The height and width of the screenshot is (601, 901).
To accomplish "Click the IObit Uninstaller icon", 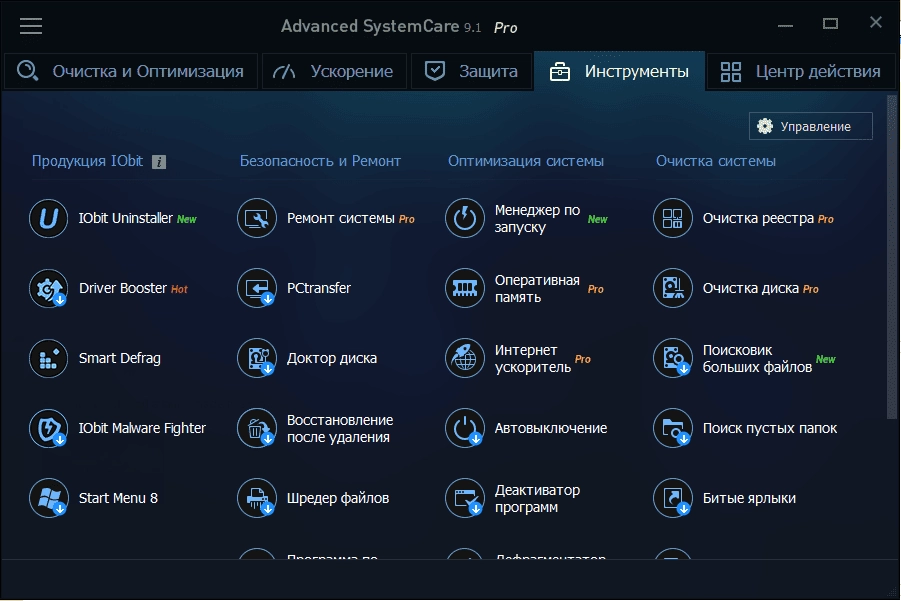I will click(x=49, y=218).
